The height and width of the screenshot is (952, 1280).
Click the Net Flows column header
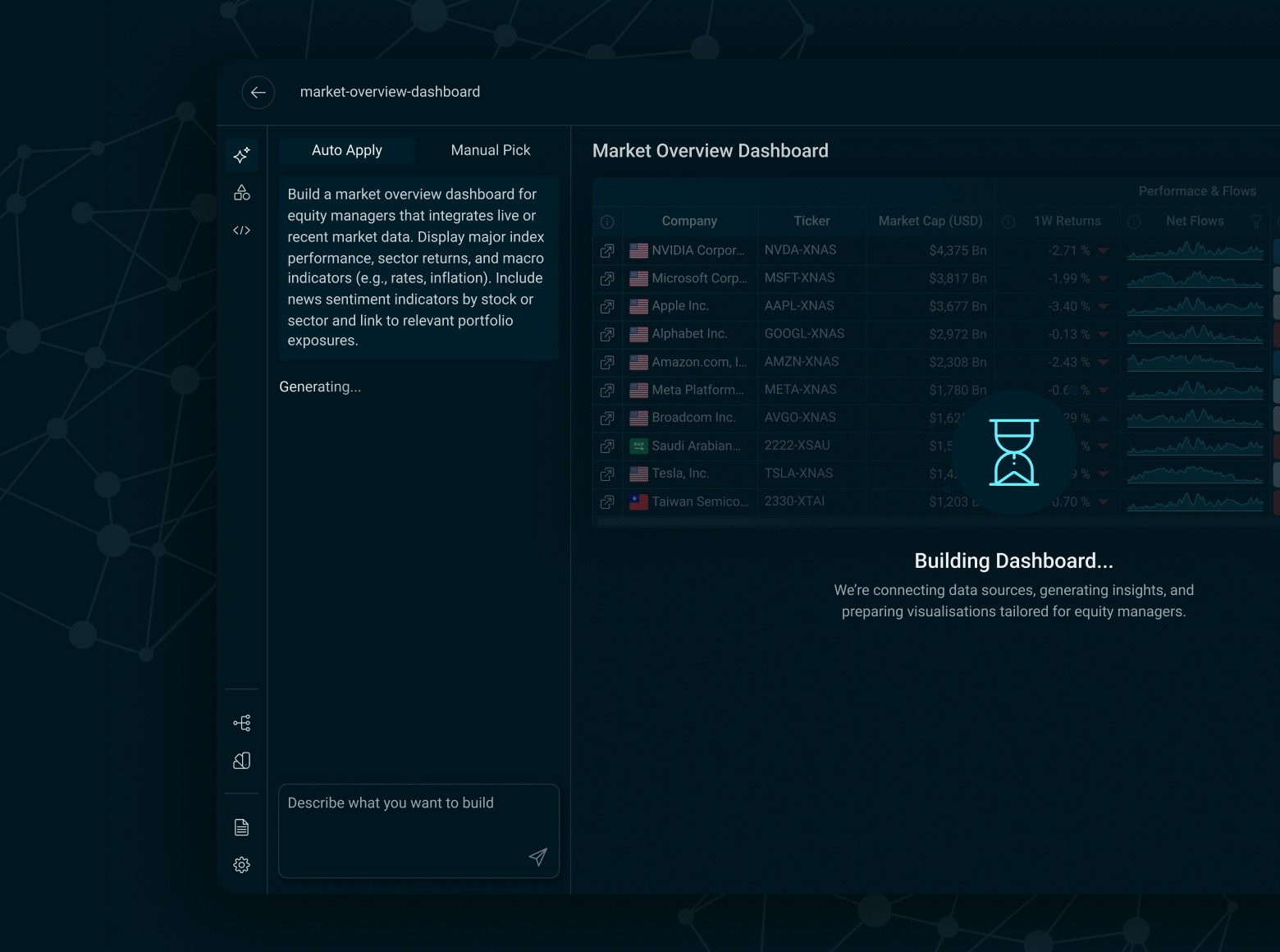click(1195, 221)
